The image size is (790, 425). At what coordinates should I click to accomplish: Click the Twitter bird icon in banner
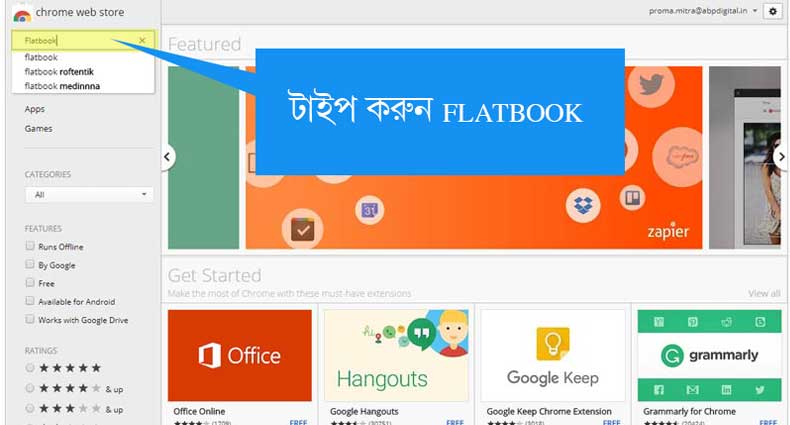[651, 85]
